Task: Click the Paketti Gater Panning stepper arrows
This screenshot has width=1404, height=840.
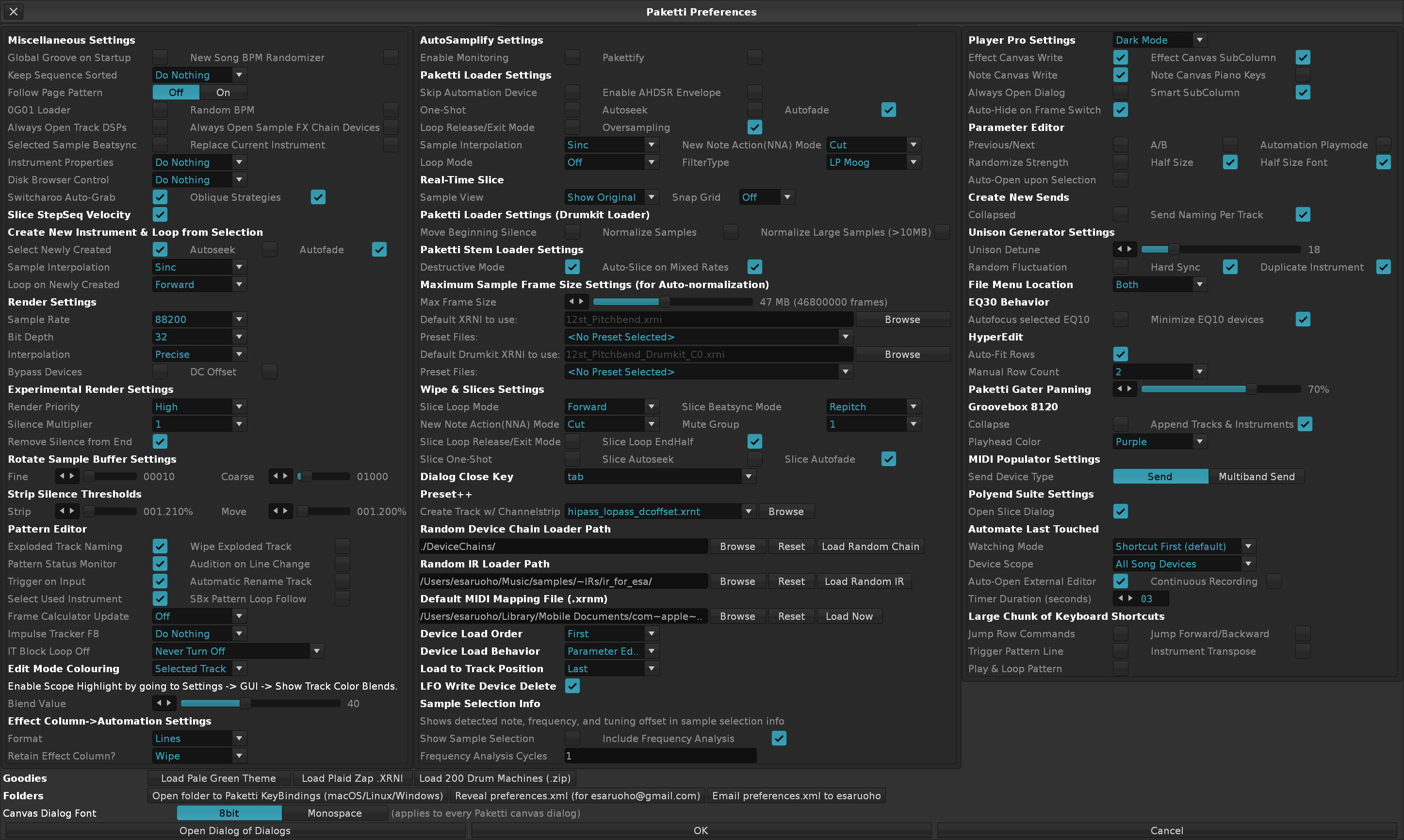Action: [x=1125, y=389]
